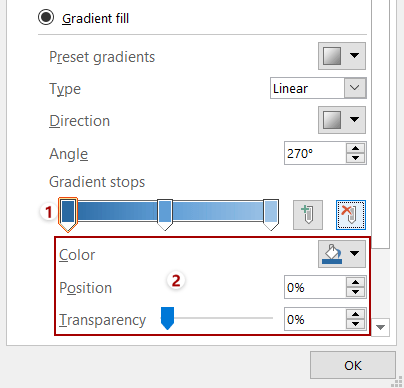Screen dimensions: 404x388
Task: Expand the Preset gradients dropdown arrow
Action: (354, 56)
